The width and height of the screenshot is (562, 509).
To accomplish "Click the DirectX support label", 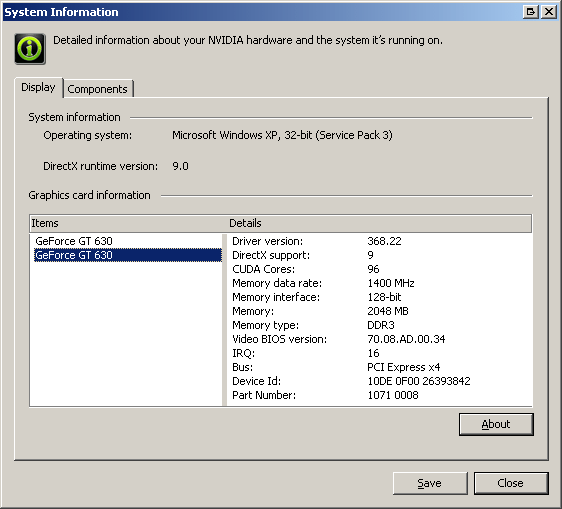I will click(x=271, y=255).
